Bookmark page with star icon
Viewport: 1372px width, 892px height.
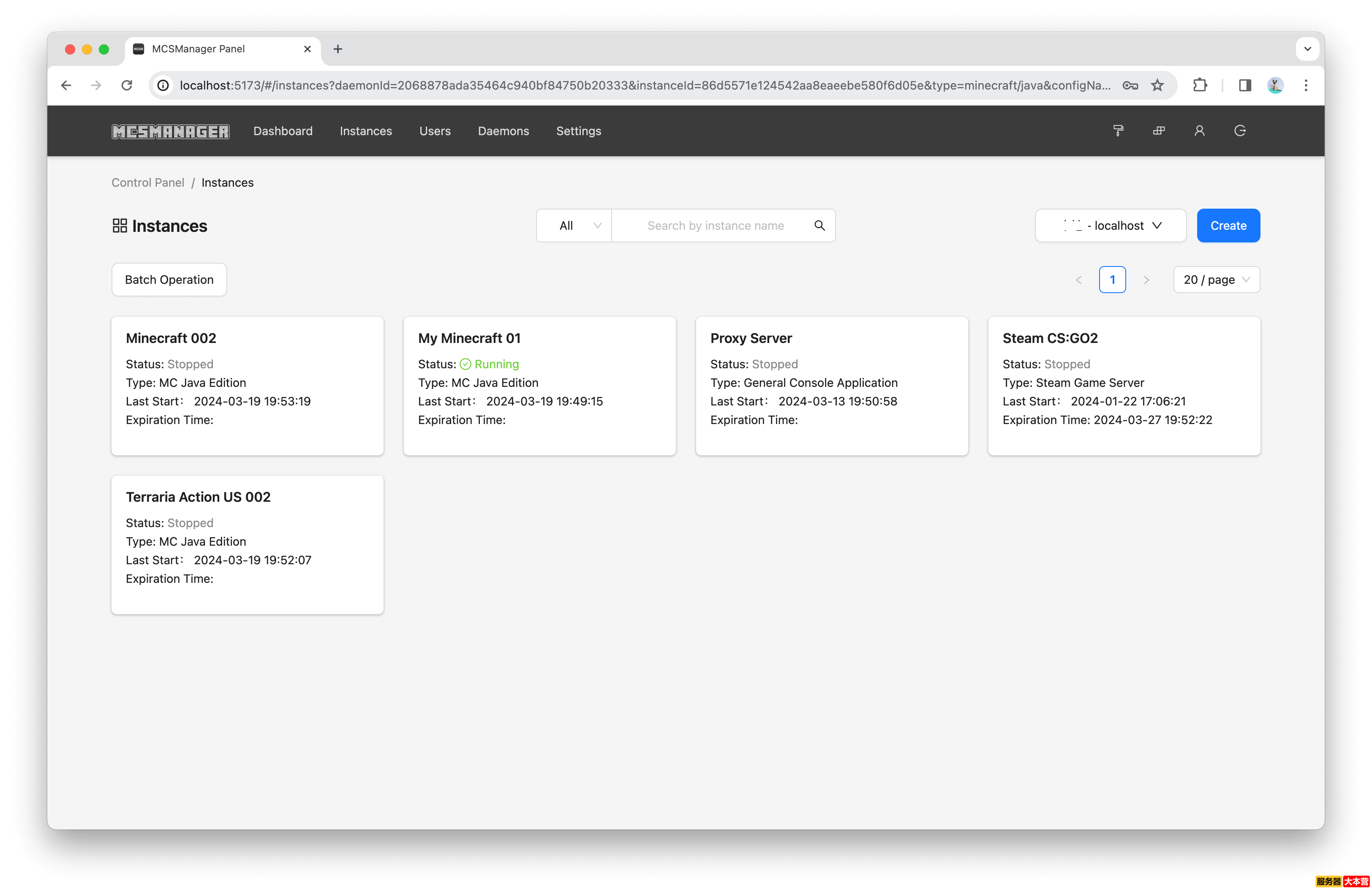tap(1157, 85)
